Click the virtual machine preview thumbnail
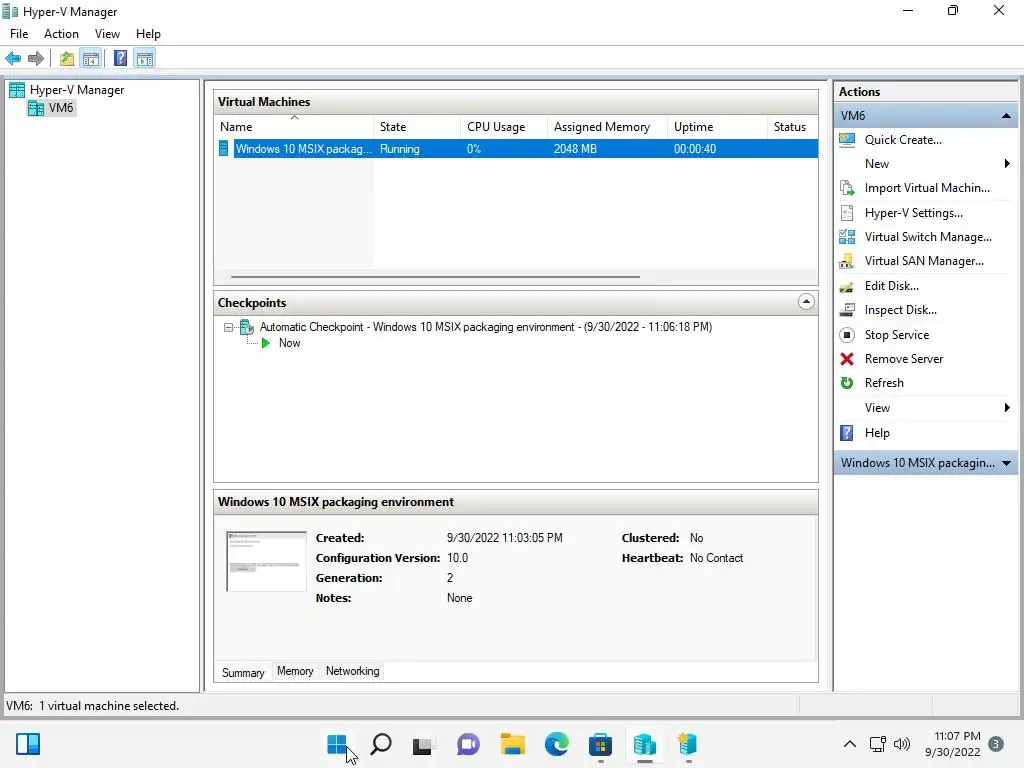The width and height of the screenshot is (1024, 768). [266, 562]
